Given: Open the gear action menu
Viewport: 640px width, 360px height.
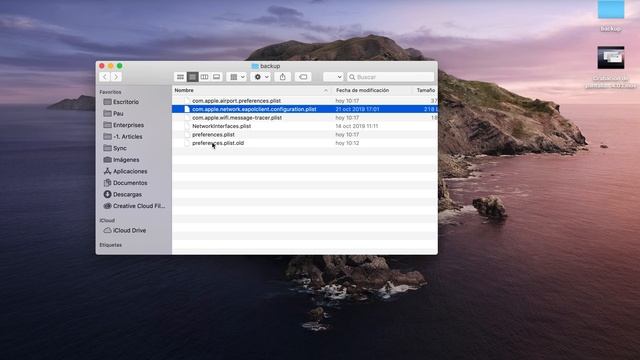Looking at the screenshot, I should 261,77.
